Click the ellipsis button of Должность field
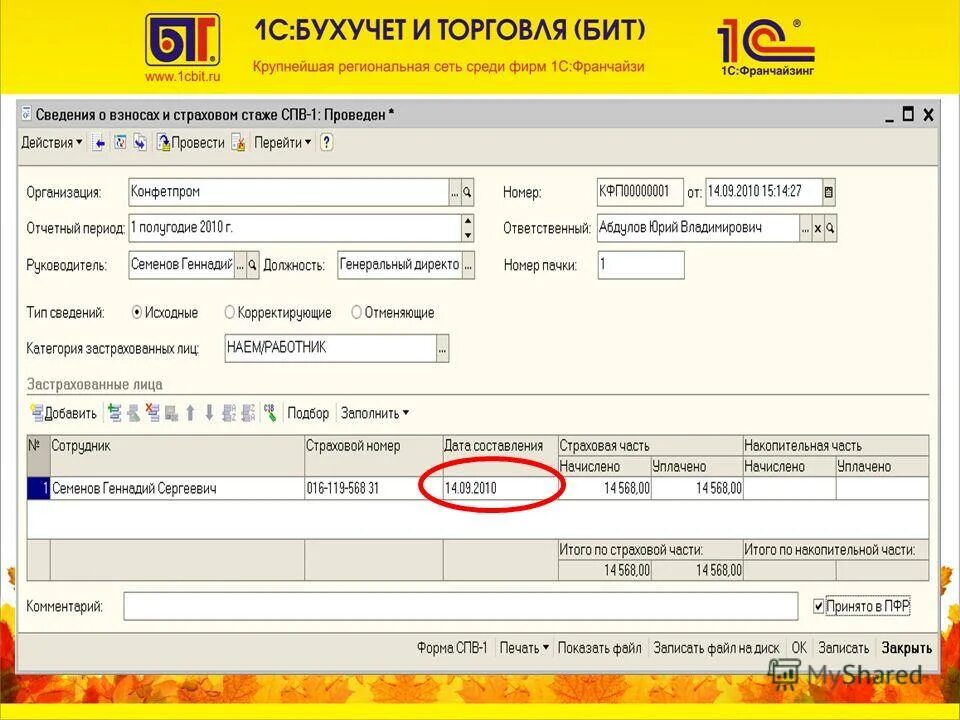The width and height of the screenshot is (960, 720). pos(468,265)
